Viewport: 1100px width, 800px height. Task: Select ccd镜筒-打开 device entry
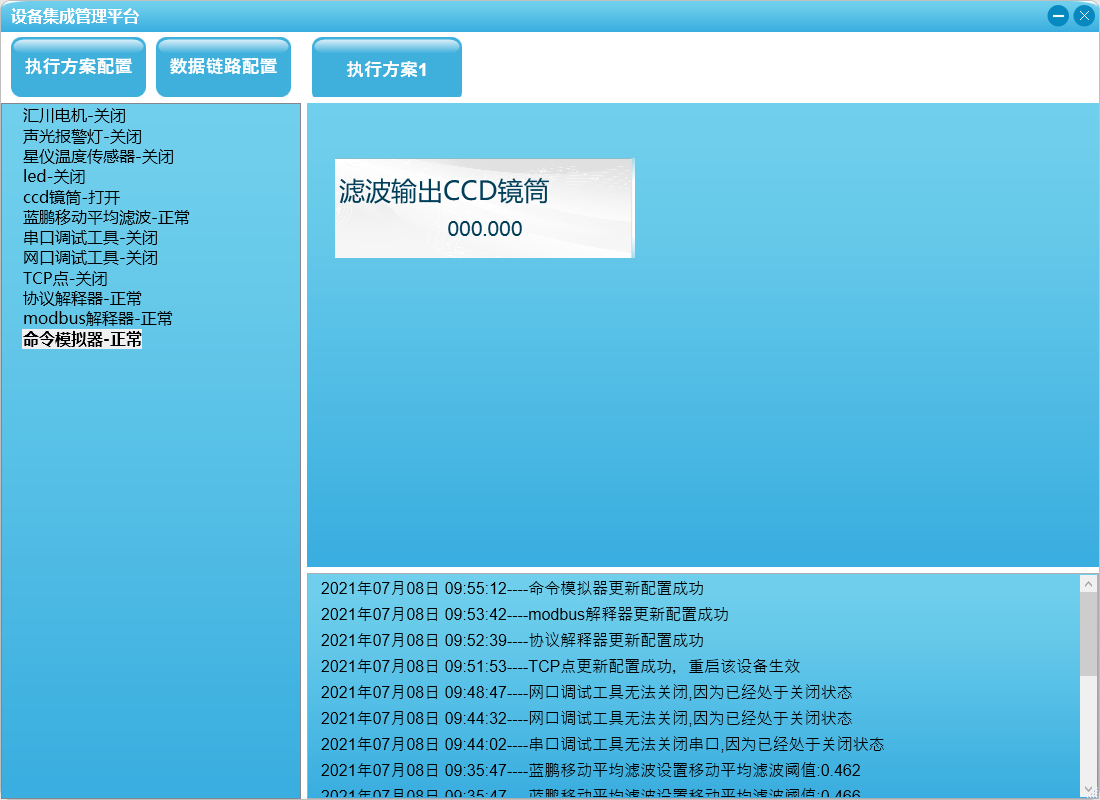tap(71, 197)
